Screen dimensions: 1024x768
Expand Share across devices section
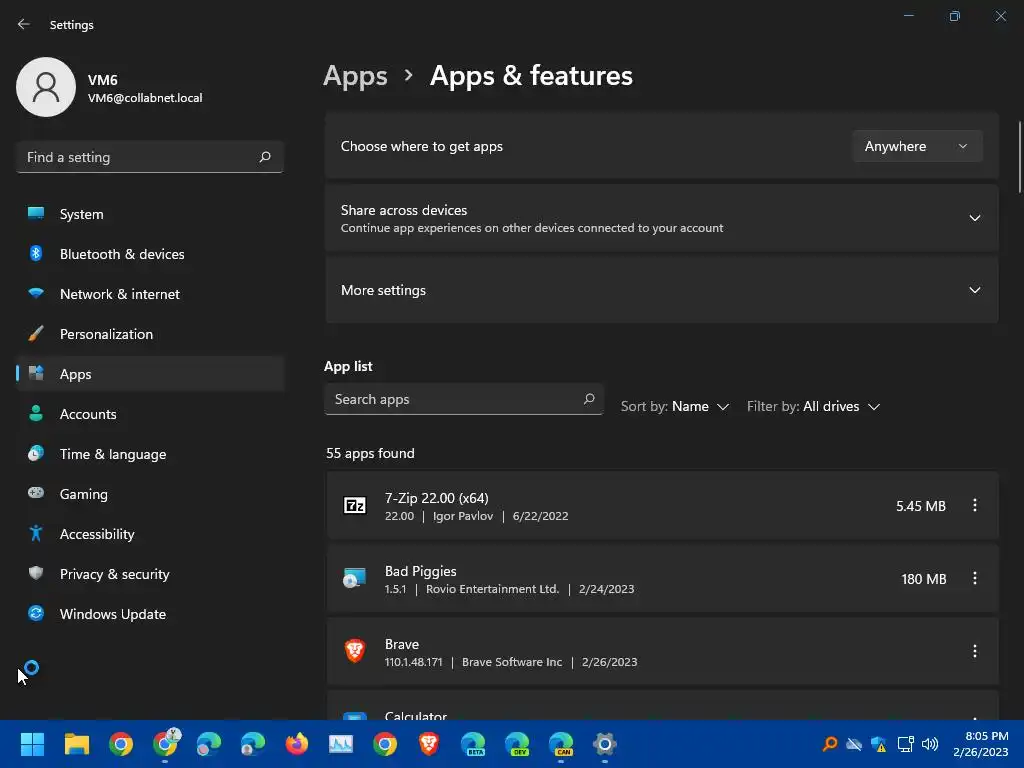662,218
